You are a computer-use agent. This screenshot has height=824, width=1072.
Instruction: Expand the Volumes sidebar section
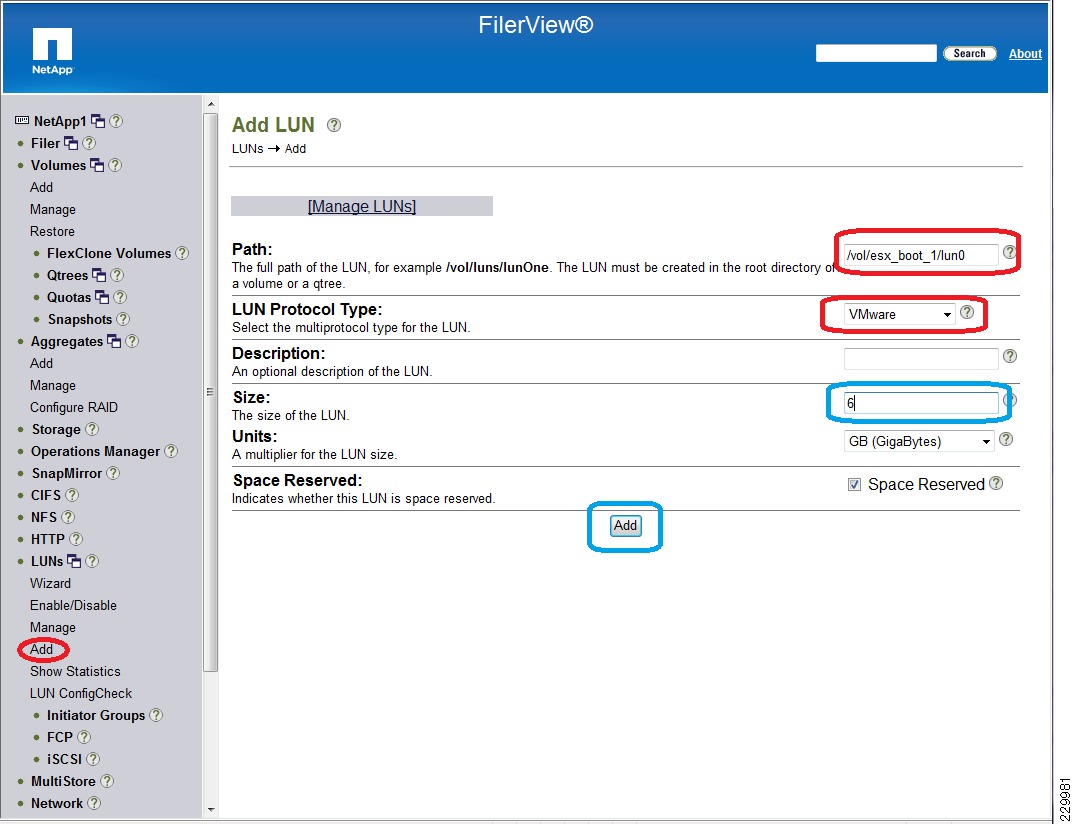(58, 165)
